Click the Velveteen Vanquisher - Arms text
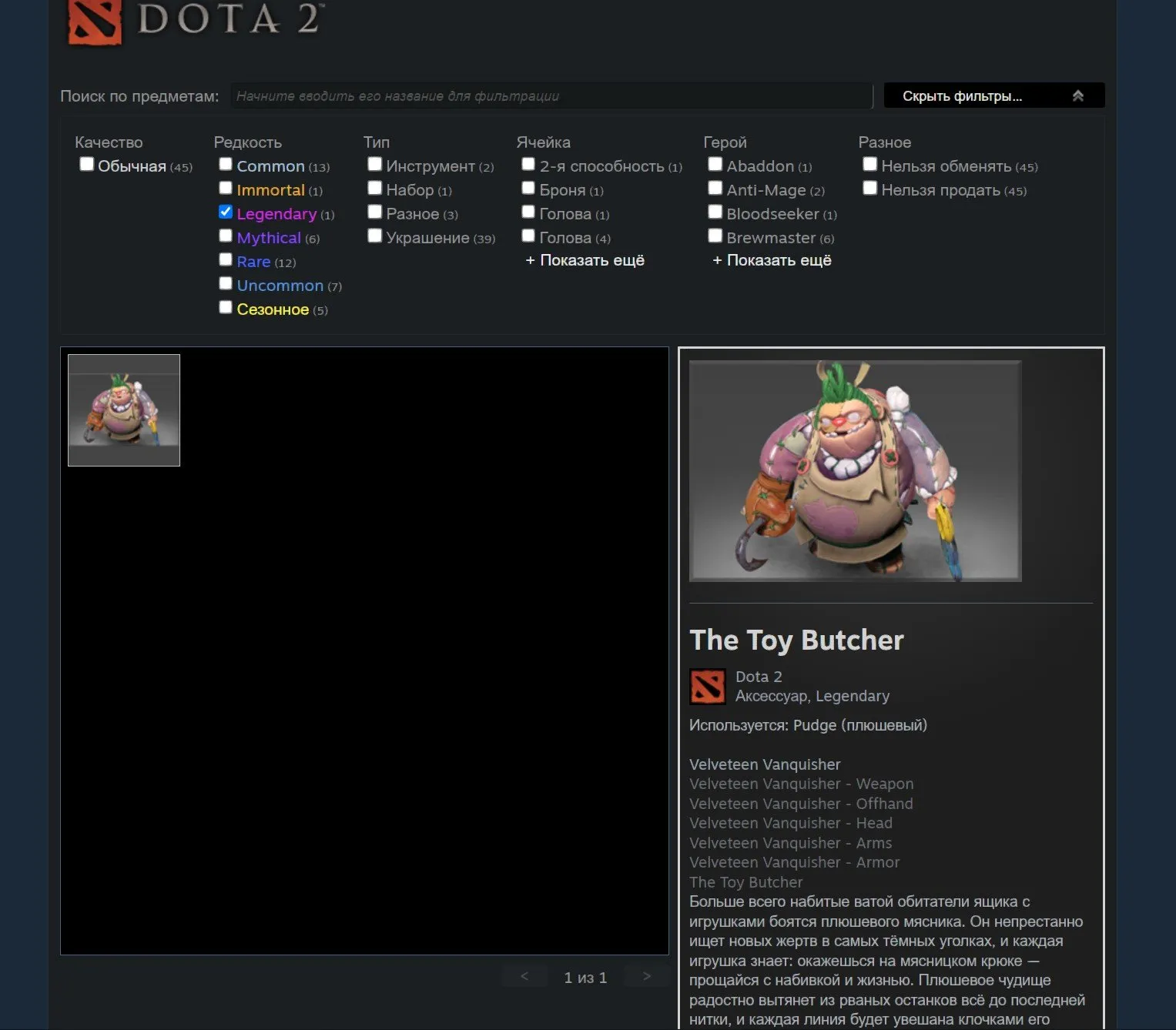Image resolution: width=1176 pixels, height=1030 pixels. (x=791, y=843)
